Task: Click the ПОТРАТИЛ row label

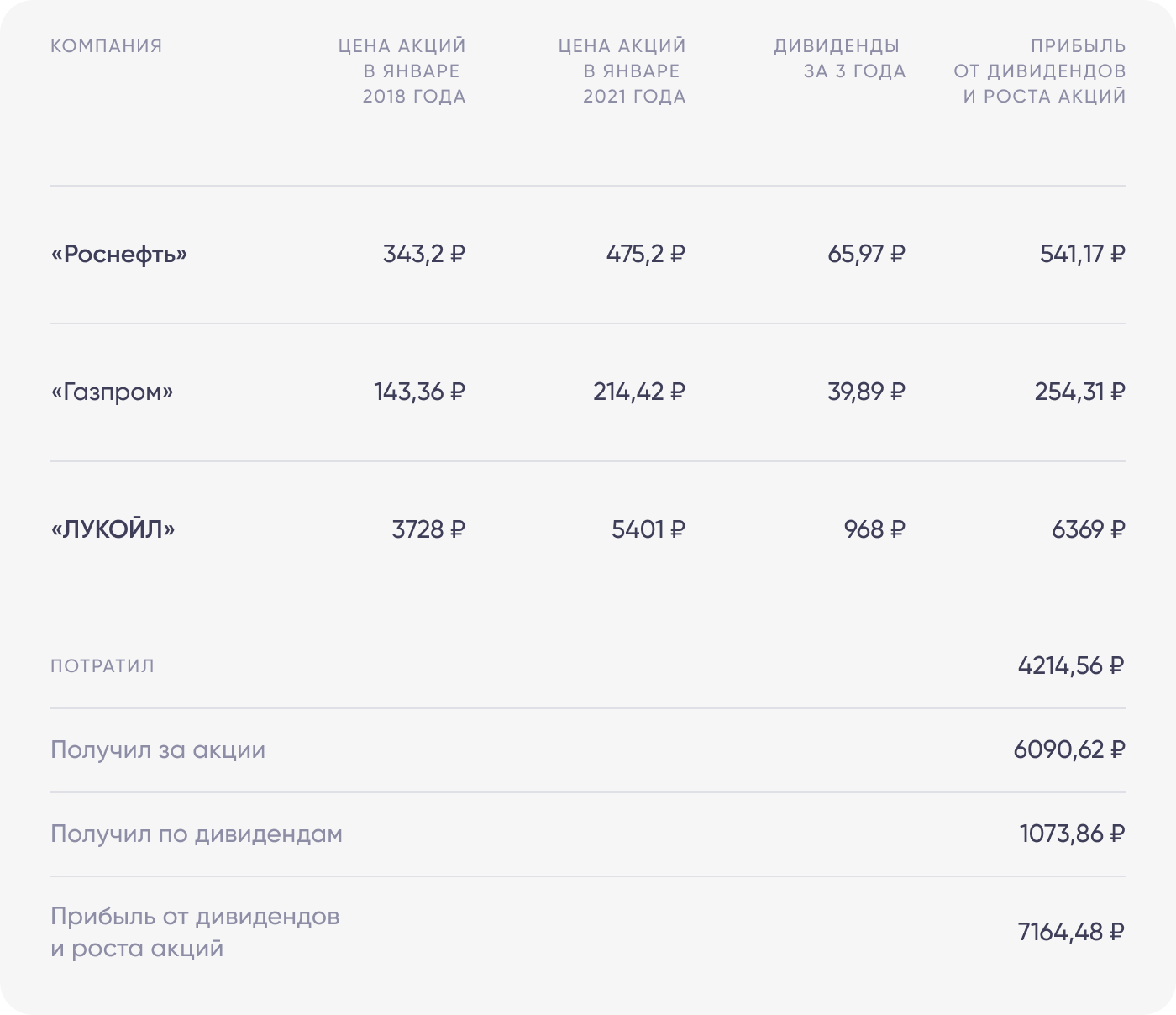Action: pos(102,666)
